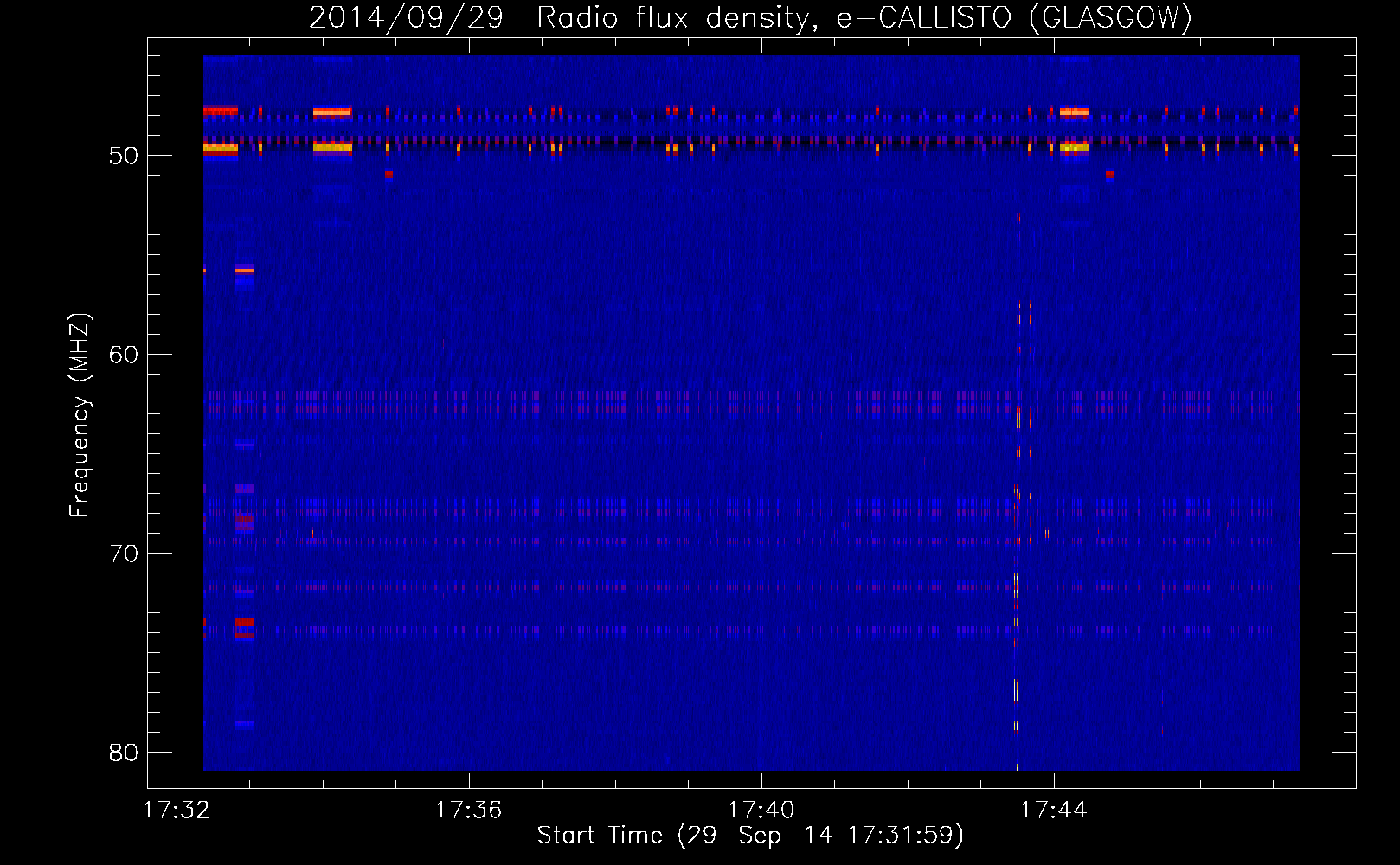Click the vertical burst streak near 17:43:30
The image size is (1400, 865).
click(1018, 493)
